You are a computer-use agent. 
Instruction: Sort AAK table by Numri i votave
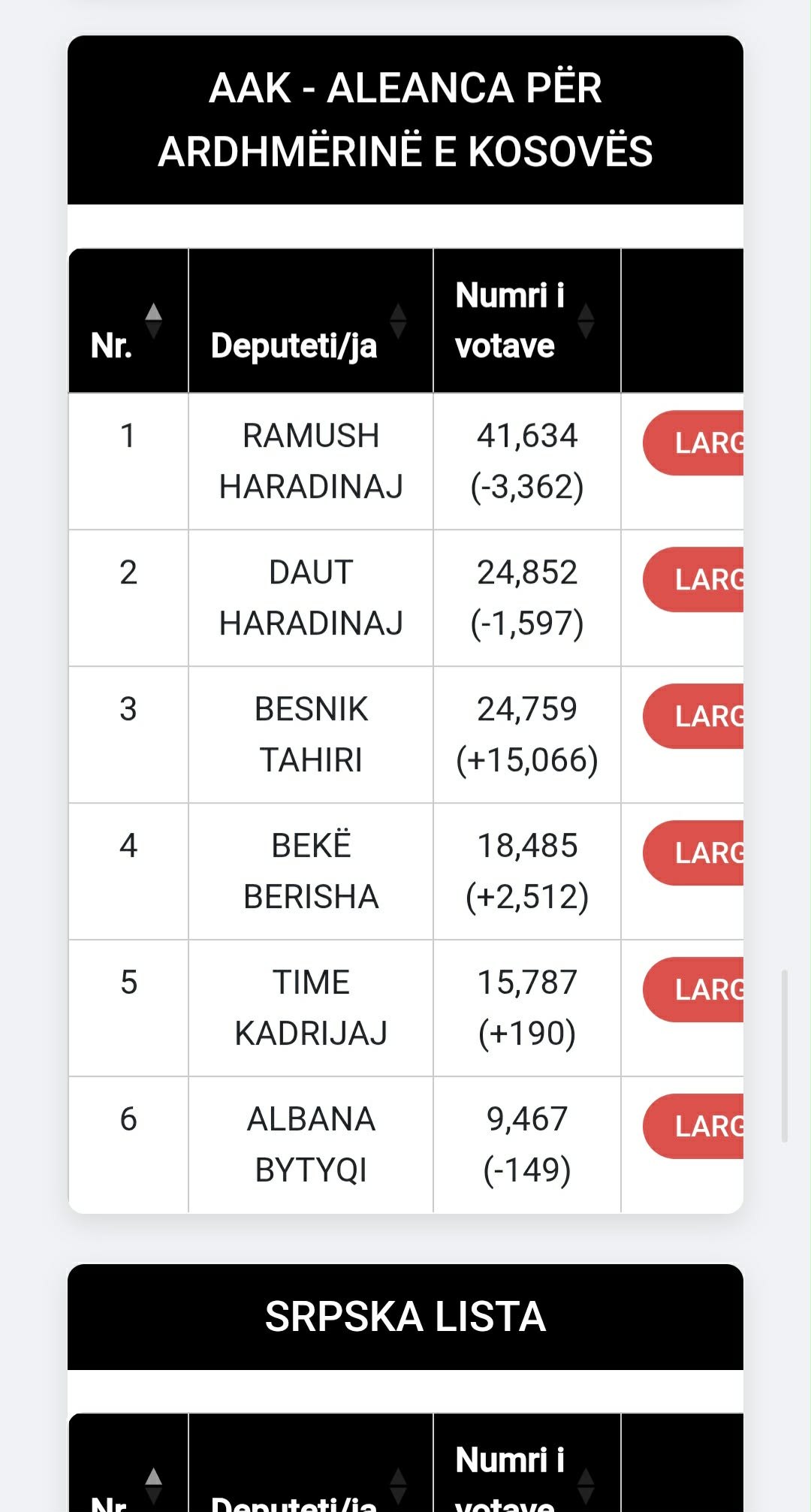coord(526,321)
